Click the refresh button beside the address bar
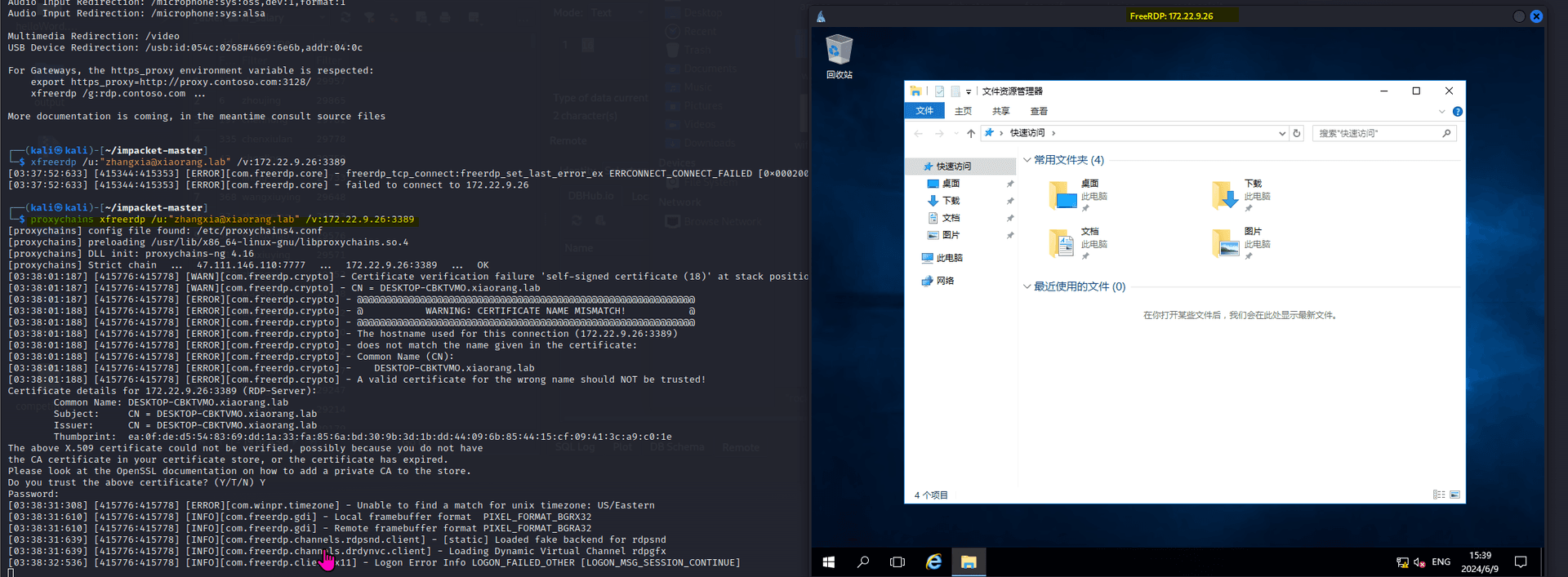This screenshot has width=1568, height=577. (1296, 133)
